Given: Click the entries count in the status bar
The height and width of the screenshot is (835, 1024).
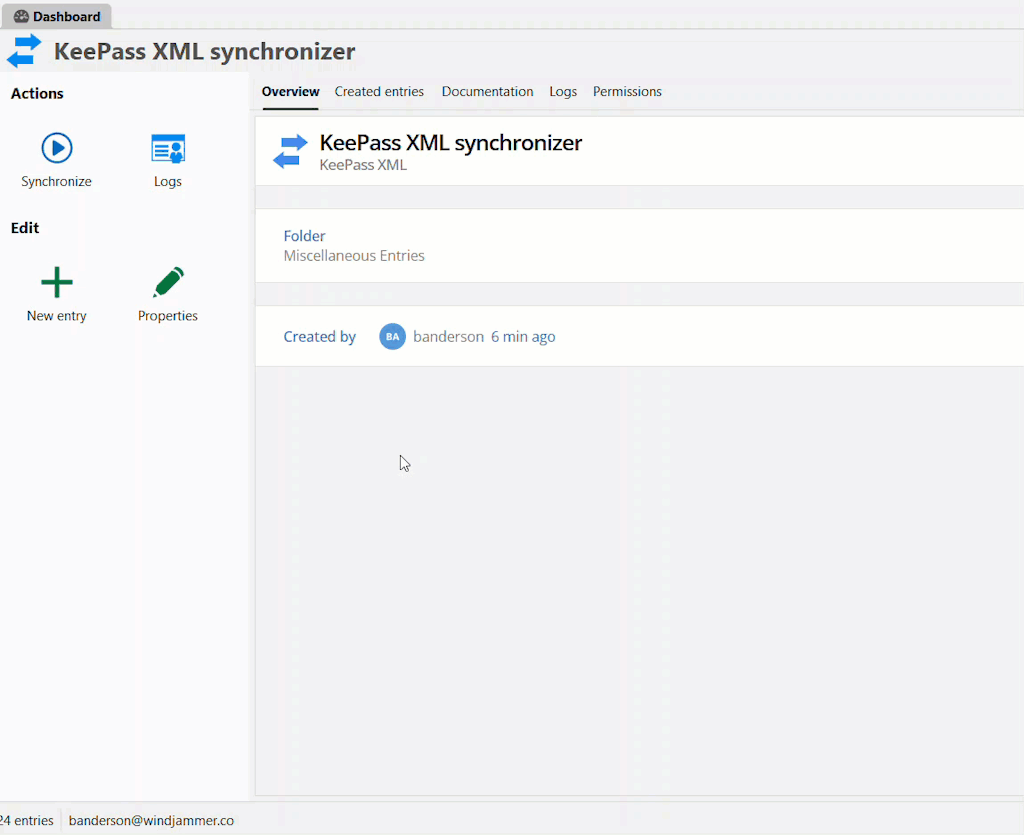Looking at the screenshot, I should click(27, 821).
